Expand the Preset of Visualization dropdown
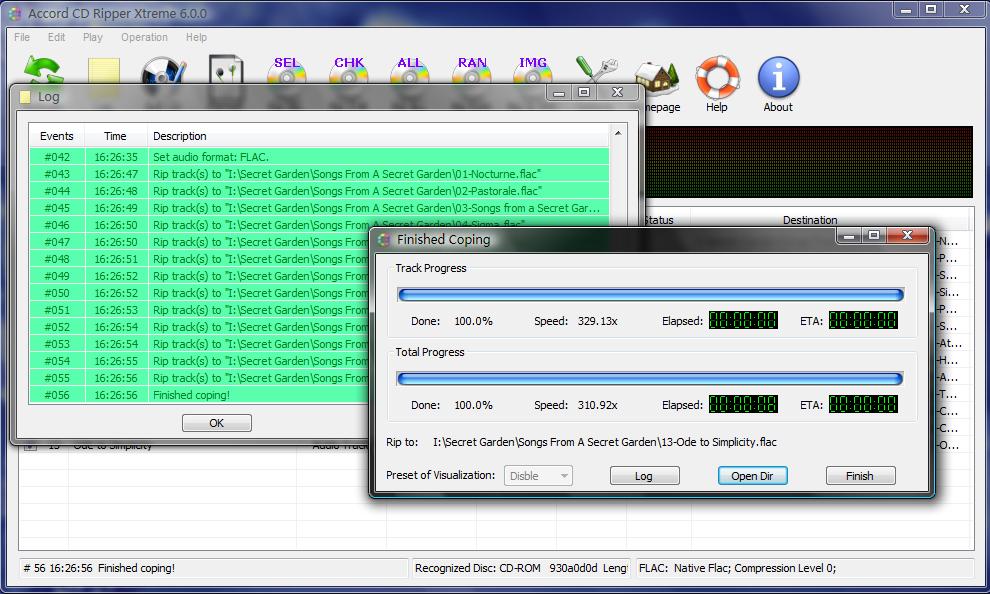Image resolution: width=990 pixels, height=594 pixels. tap(539, 476)
